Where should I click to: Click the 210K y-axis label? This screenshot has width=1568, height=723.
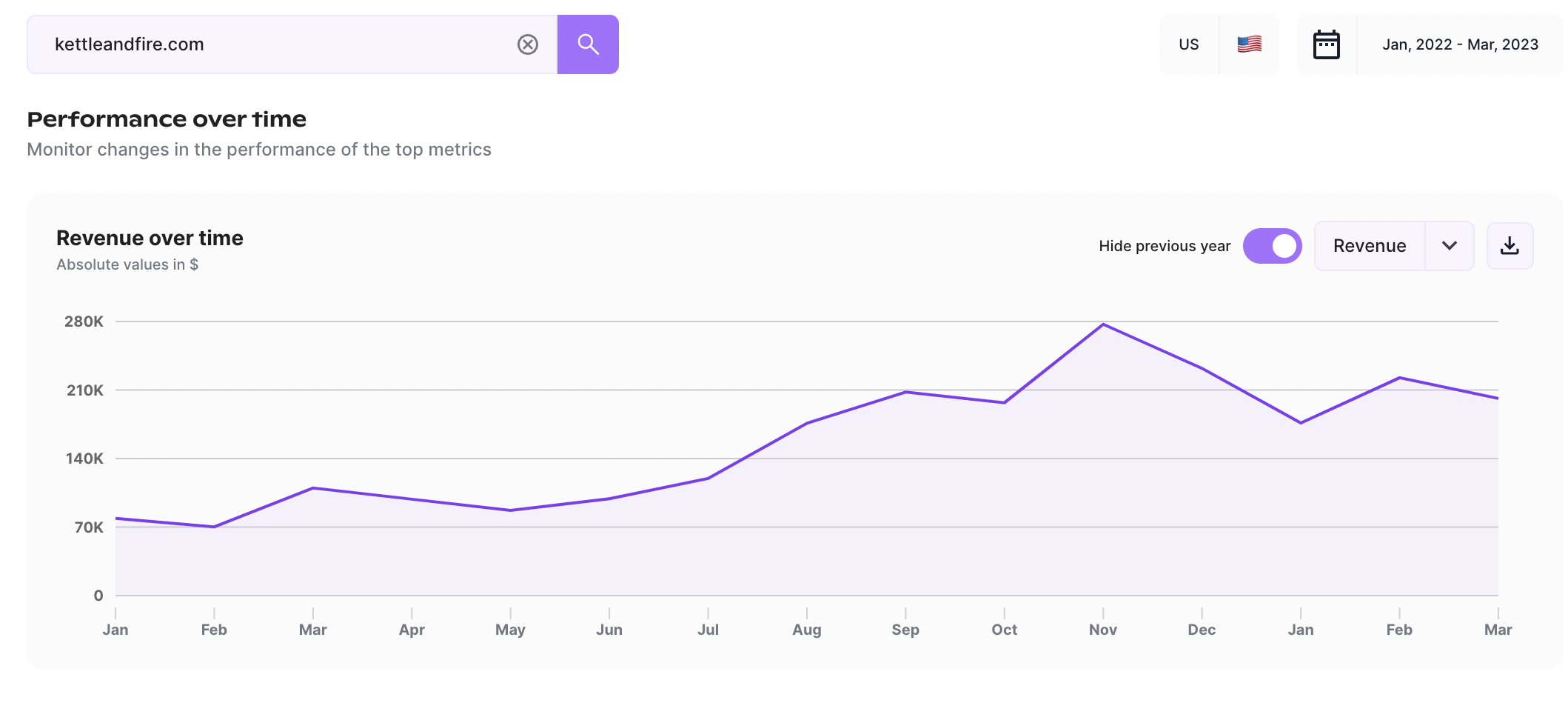click(x=85, y=390)
